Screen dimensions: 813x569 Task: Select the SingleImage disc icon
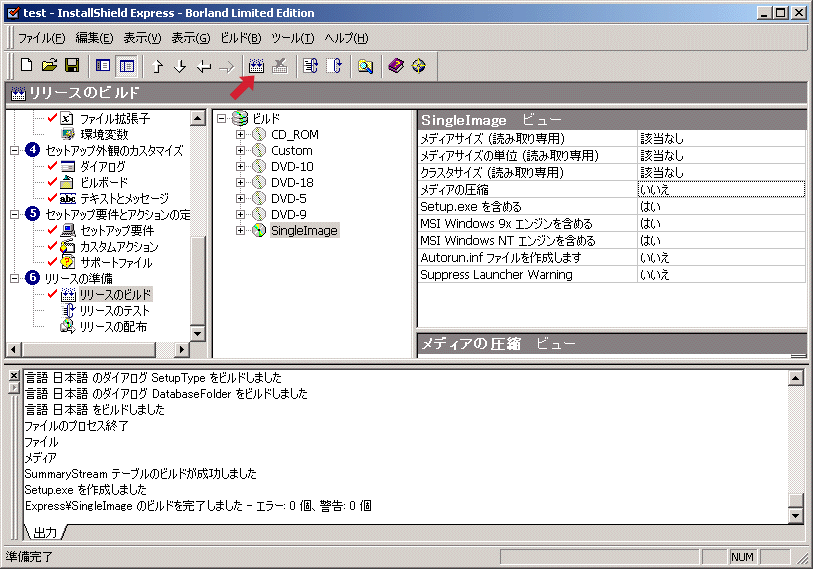coord(259,230)
